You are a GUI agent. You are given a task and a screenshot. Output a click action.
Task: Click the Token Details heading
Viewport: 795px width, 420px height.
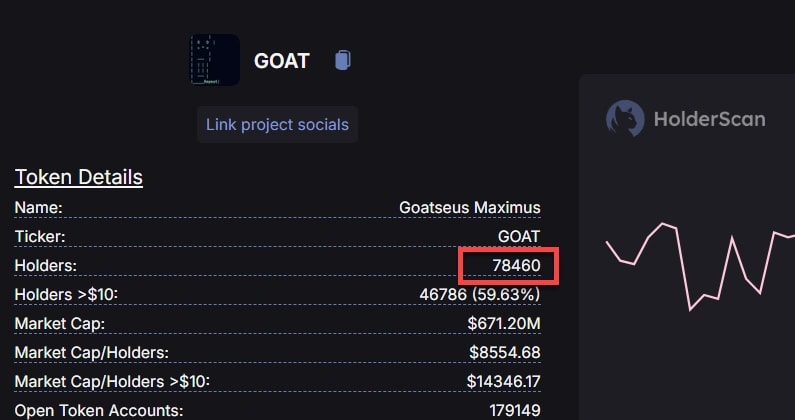(78, 178)
